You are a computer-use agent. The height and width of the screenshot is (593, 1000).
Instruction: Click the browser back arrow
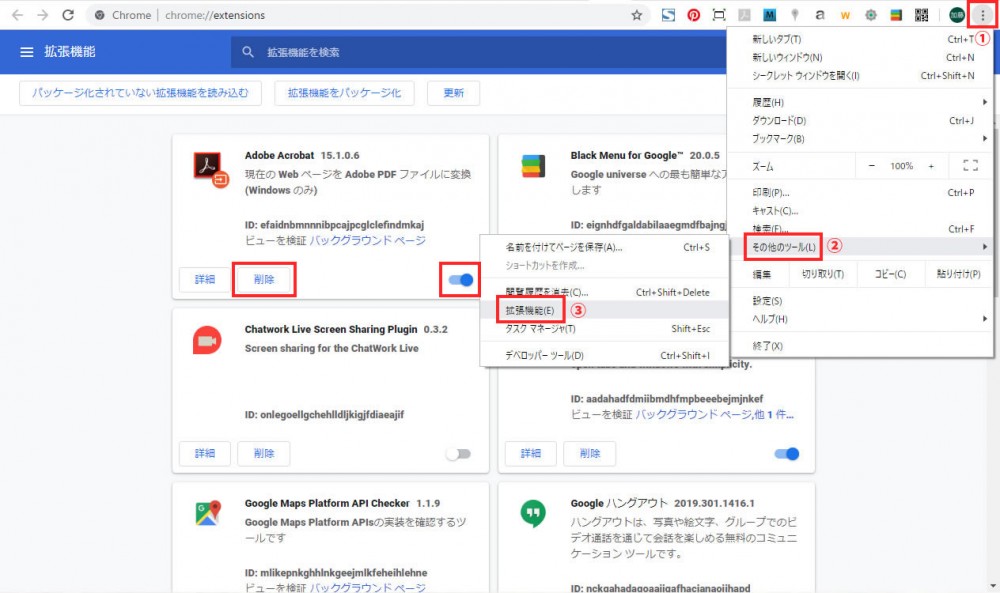pos(17,15)
